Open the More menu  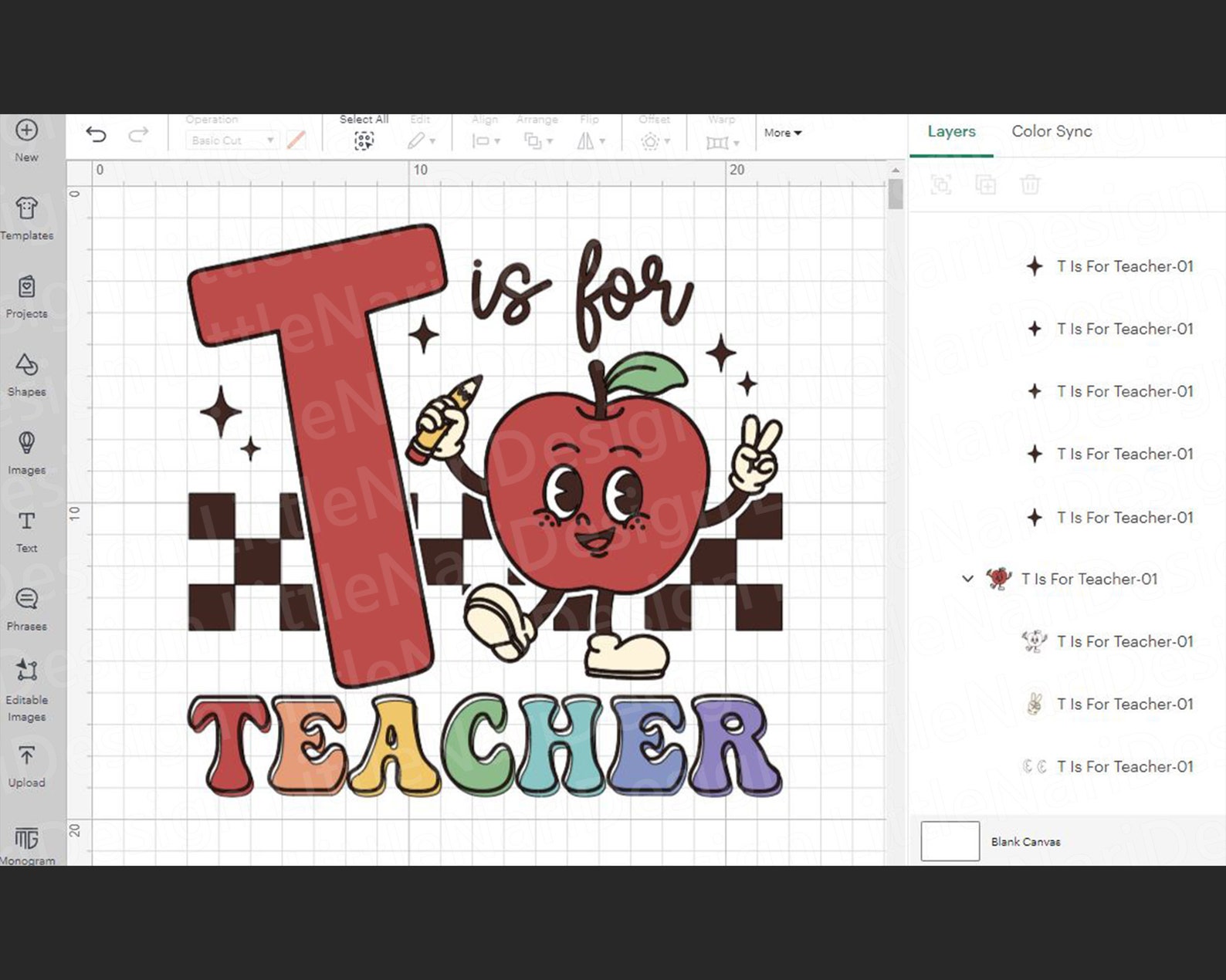[x=783, y=133]
